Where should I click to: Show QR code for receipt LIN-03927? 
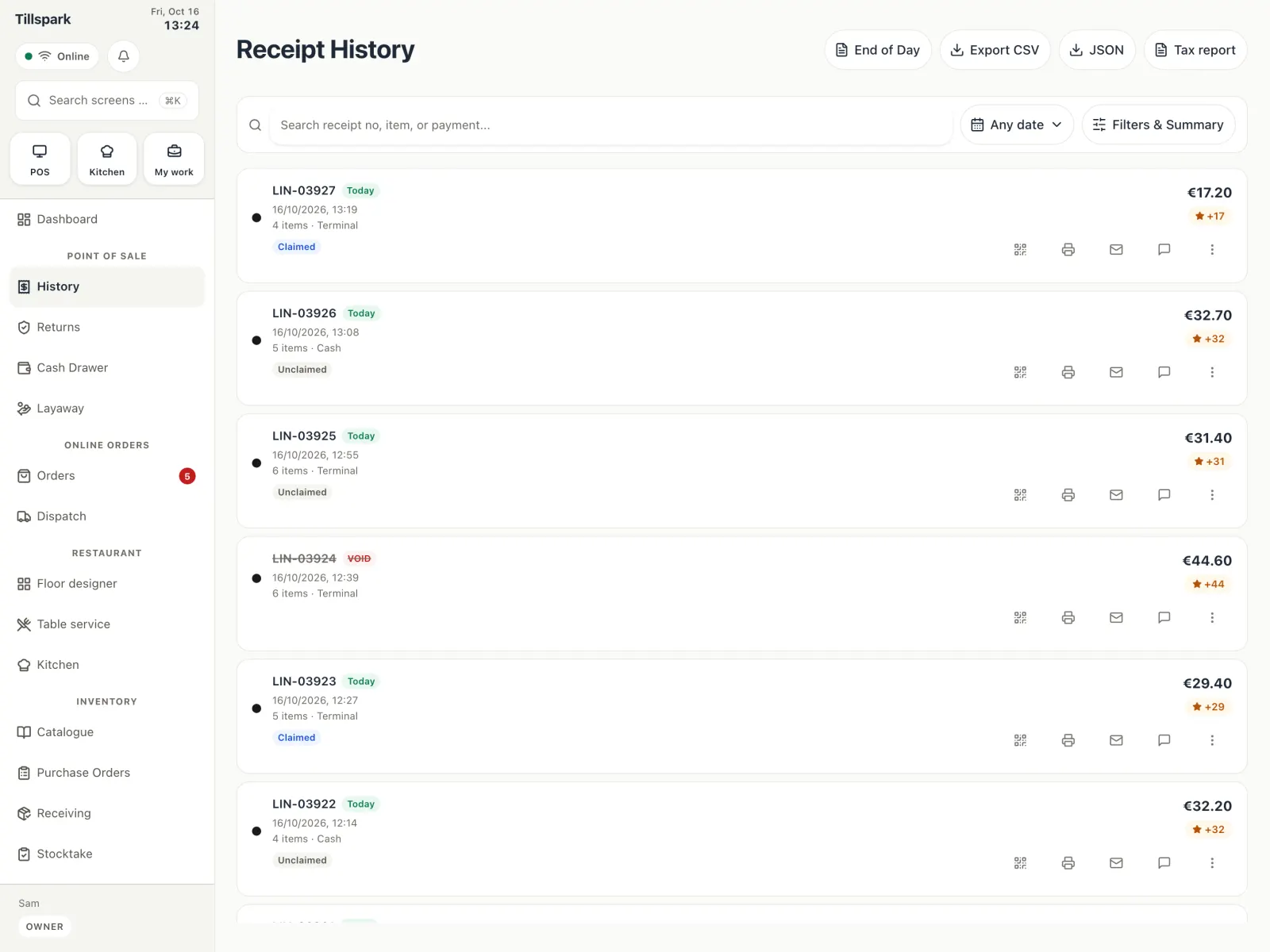point(1021,250)
